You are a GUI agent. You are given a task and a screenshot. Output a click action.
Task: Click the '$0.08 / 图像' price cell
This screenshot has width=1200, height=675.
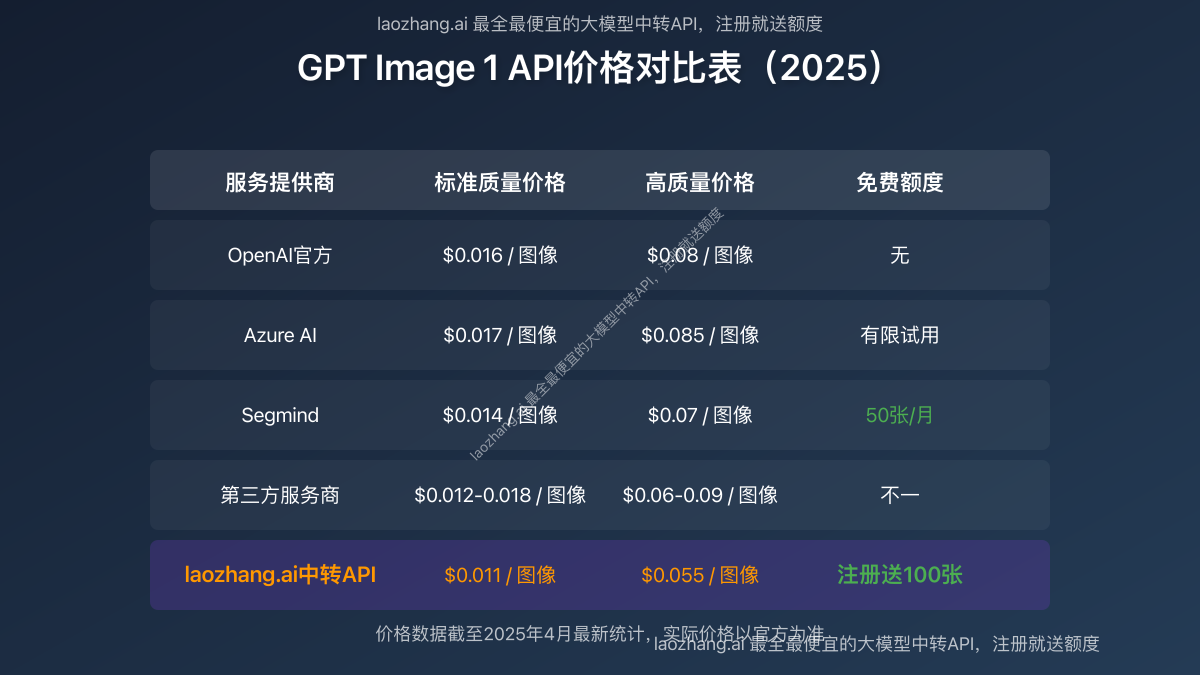pyautogui.click(x=700, y=255)
